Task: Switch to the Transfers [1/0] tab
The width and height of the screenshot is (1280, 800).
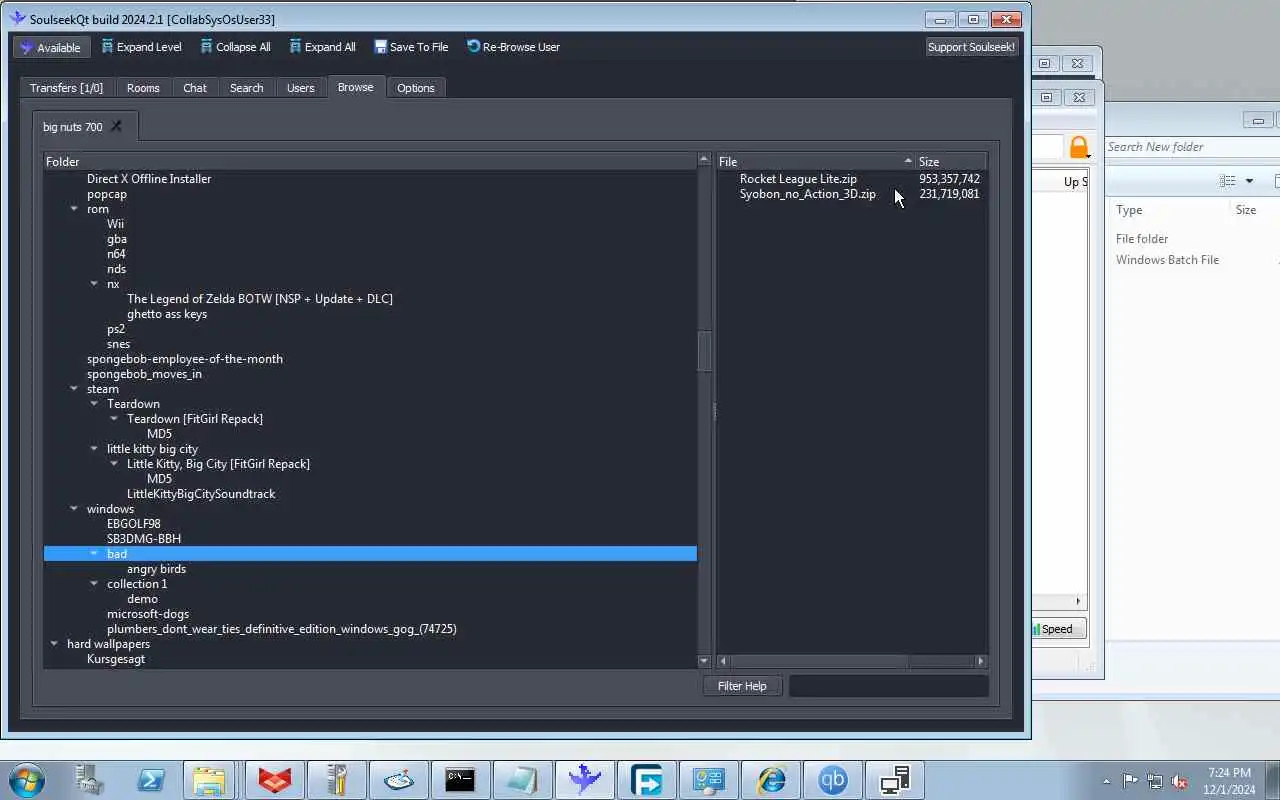Action: click(x=67, y=88)
